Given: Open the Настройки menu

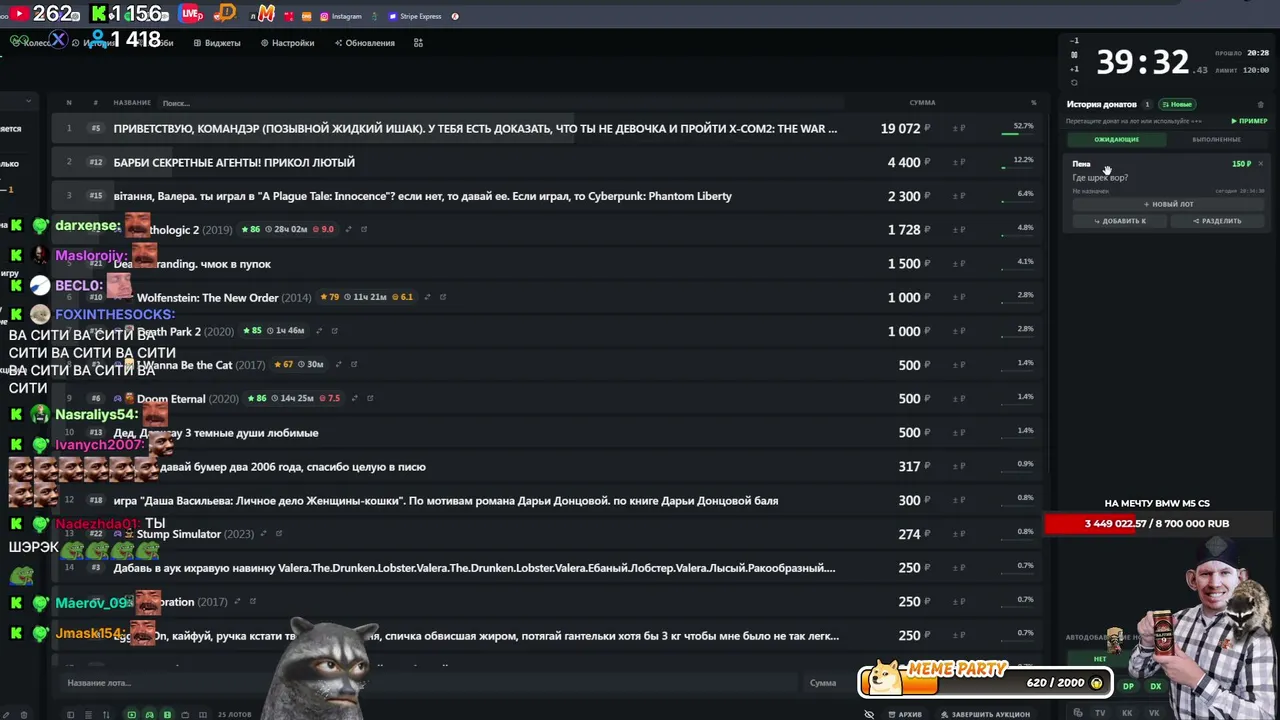Looking at the screenshot, I should point(287,43).
